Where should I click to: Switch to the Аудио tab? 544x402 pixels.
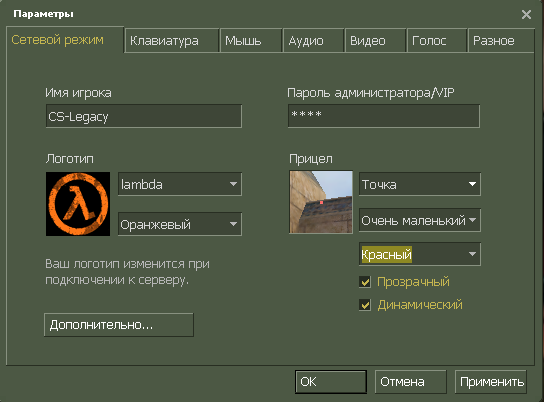(313, 41)
